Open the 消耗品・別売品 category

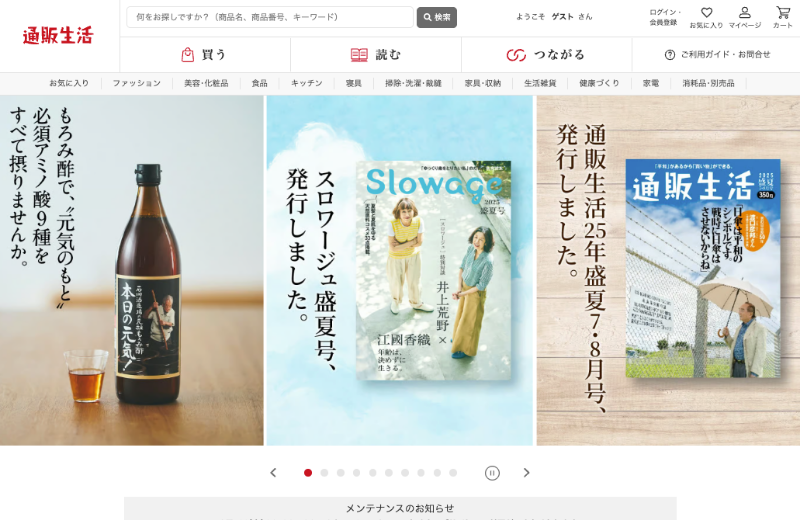709,83
